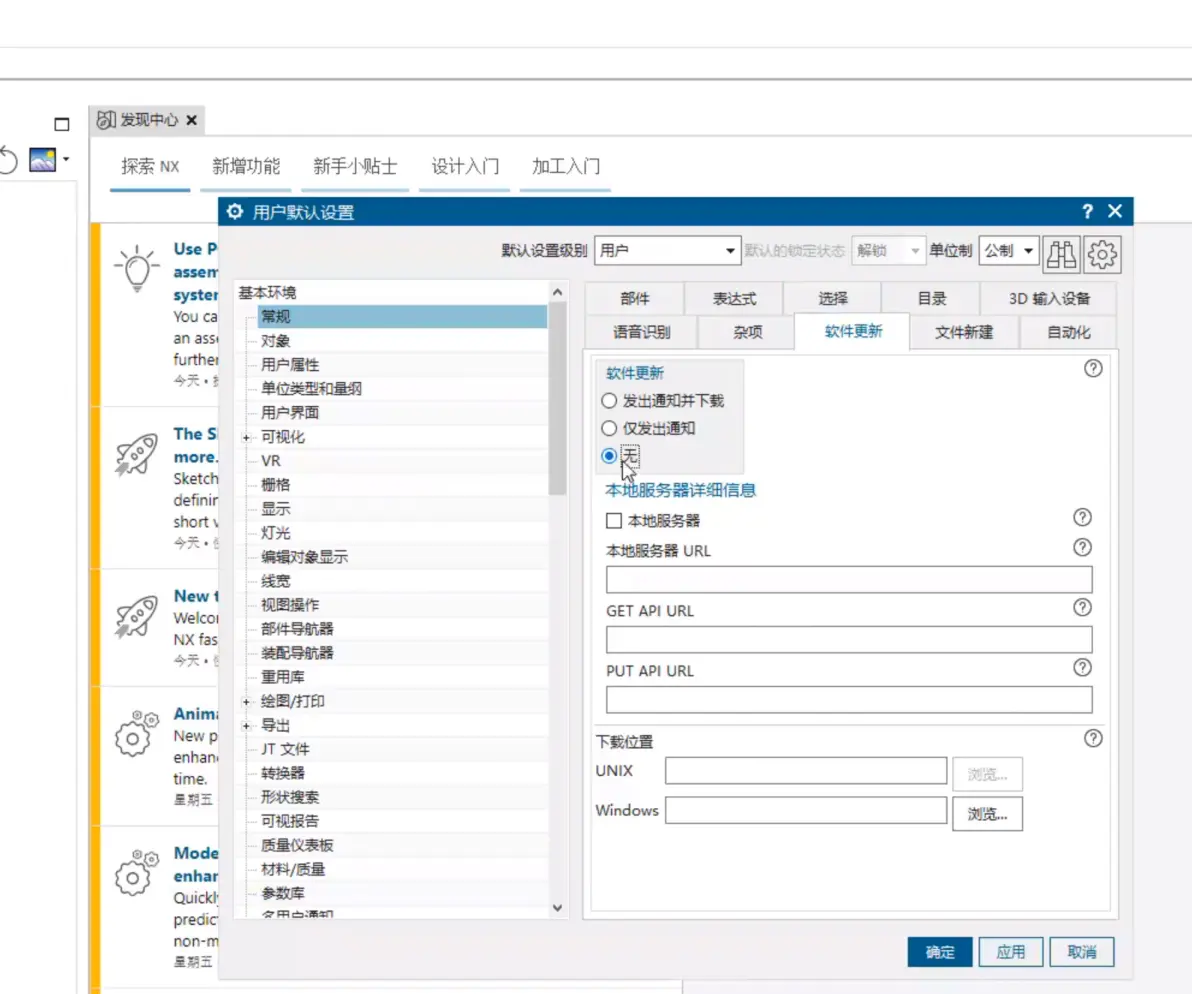Click the lightbulb icon in discovery list

pyautogui.click(x=137, y=268)
